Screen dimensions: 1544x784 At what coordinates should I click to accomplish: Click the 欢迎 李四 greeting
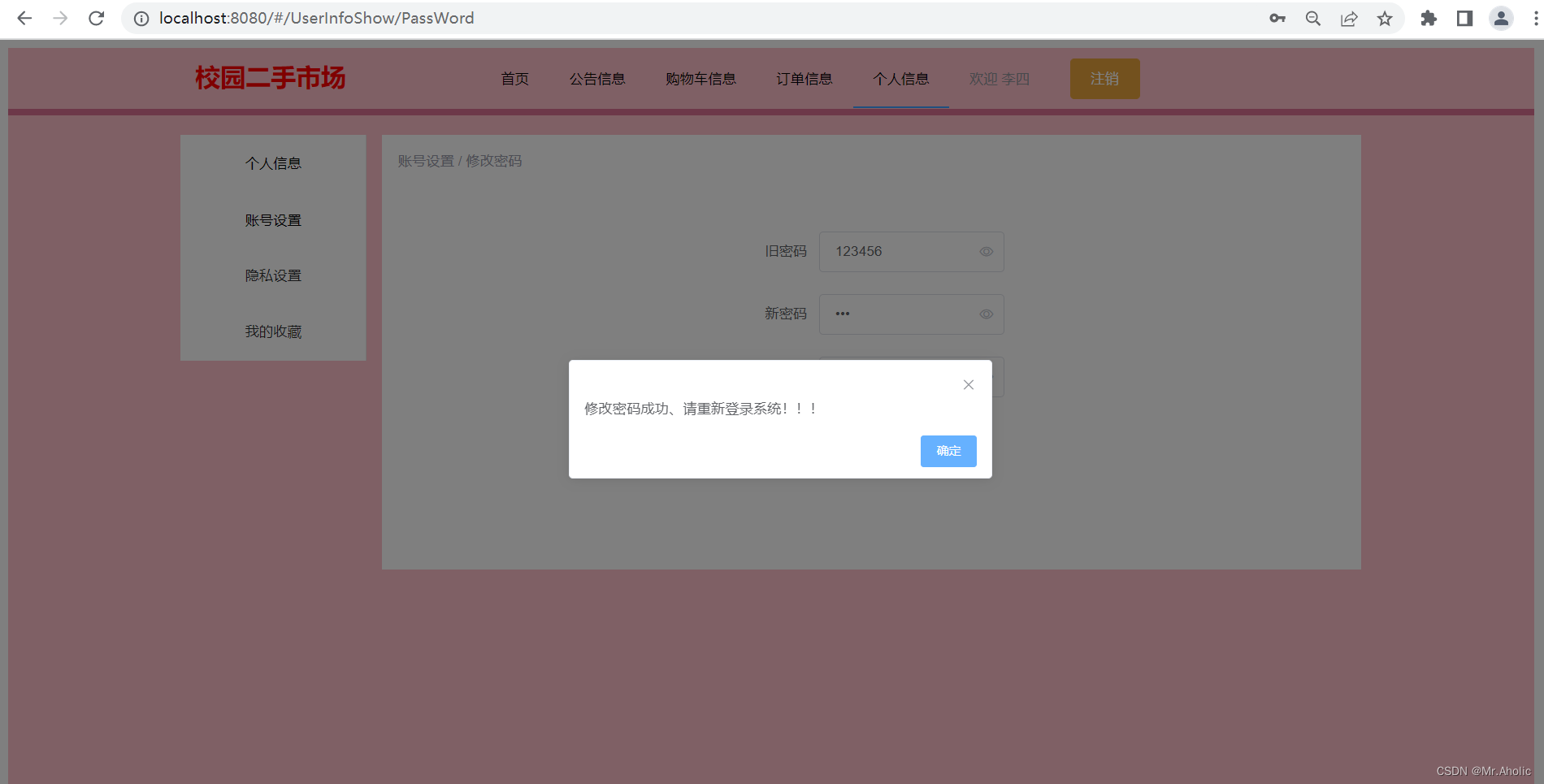point(1000,79)
